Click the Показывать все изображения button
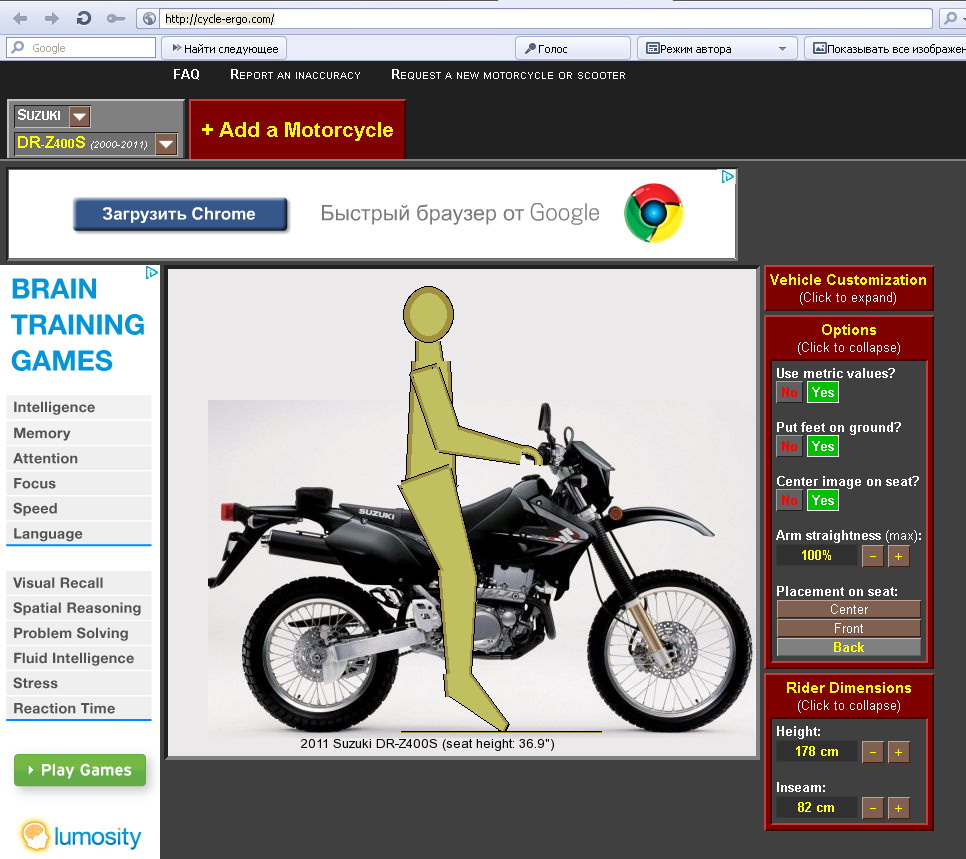 point(886,48)
